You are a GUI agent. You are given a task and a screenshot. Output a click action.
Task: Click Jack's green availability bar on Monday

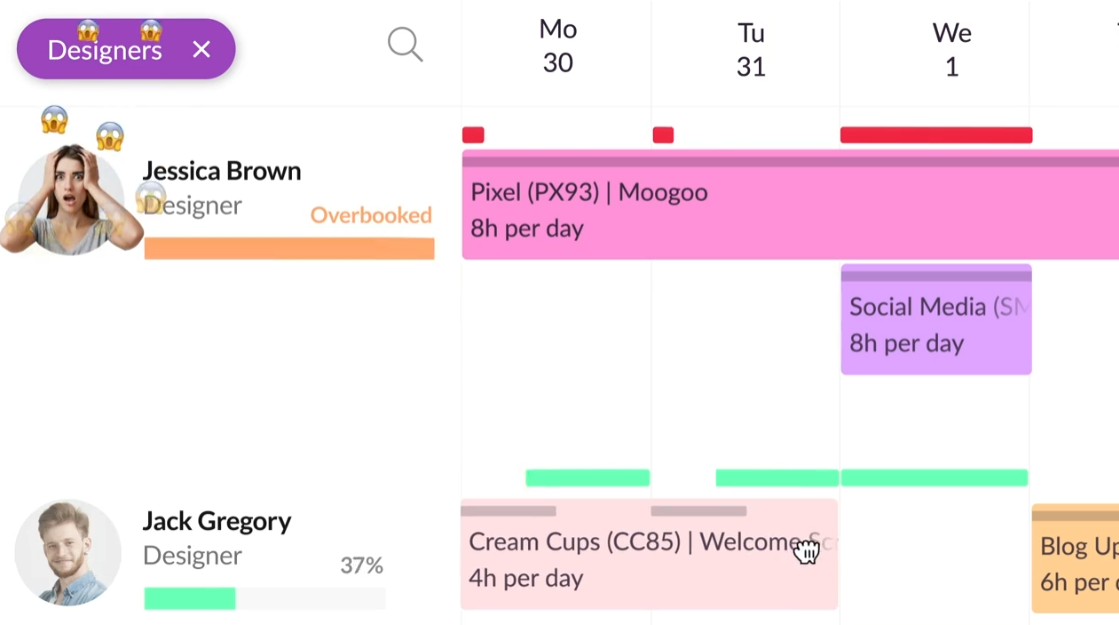tap(588, 478)
